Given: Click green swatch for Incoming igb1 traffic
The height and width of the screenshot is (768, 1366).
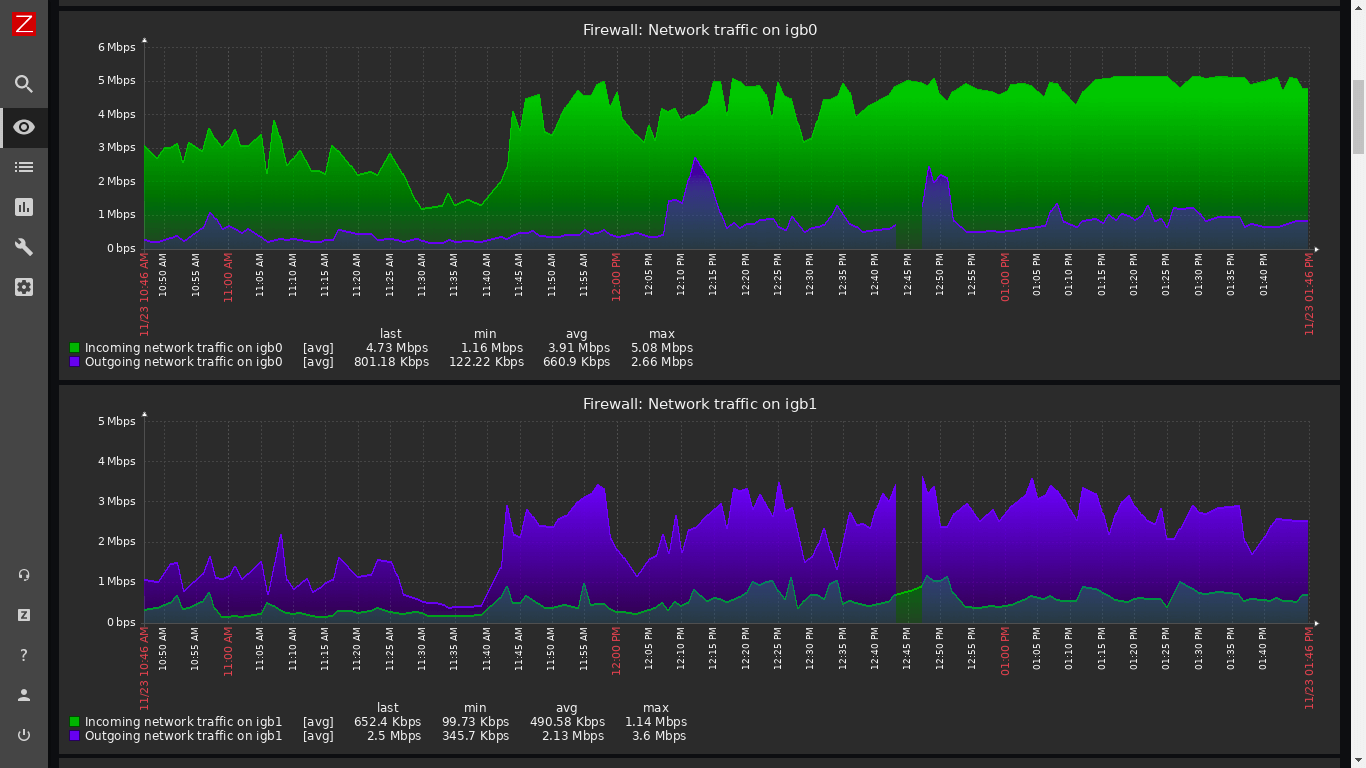Looking at the screenshot, I should (x=74, y=722).
